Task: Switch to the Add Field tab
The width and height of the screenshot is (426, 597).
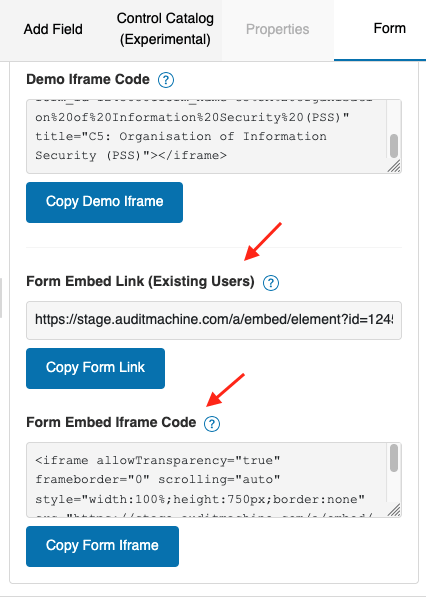Action: tap(53, 29)
